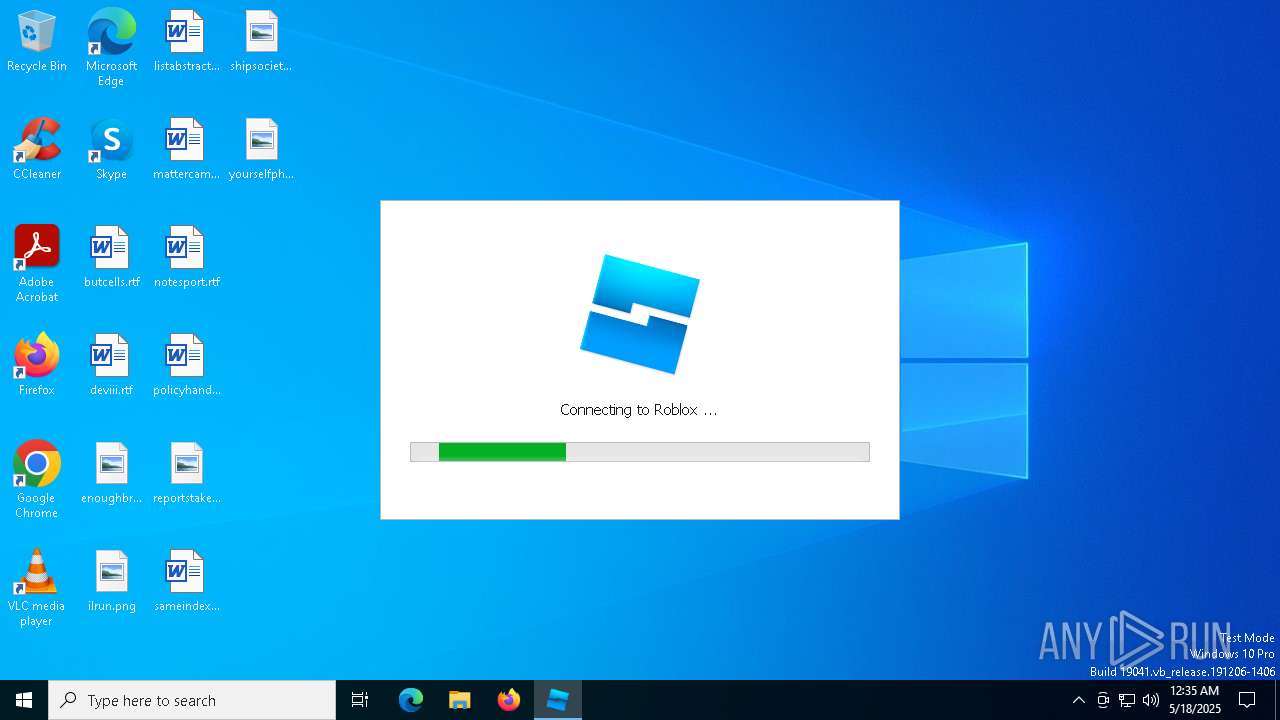Click the Roblox connection progress bar
This screenshot has width=1280, height=720.
(x=640, y=452)
